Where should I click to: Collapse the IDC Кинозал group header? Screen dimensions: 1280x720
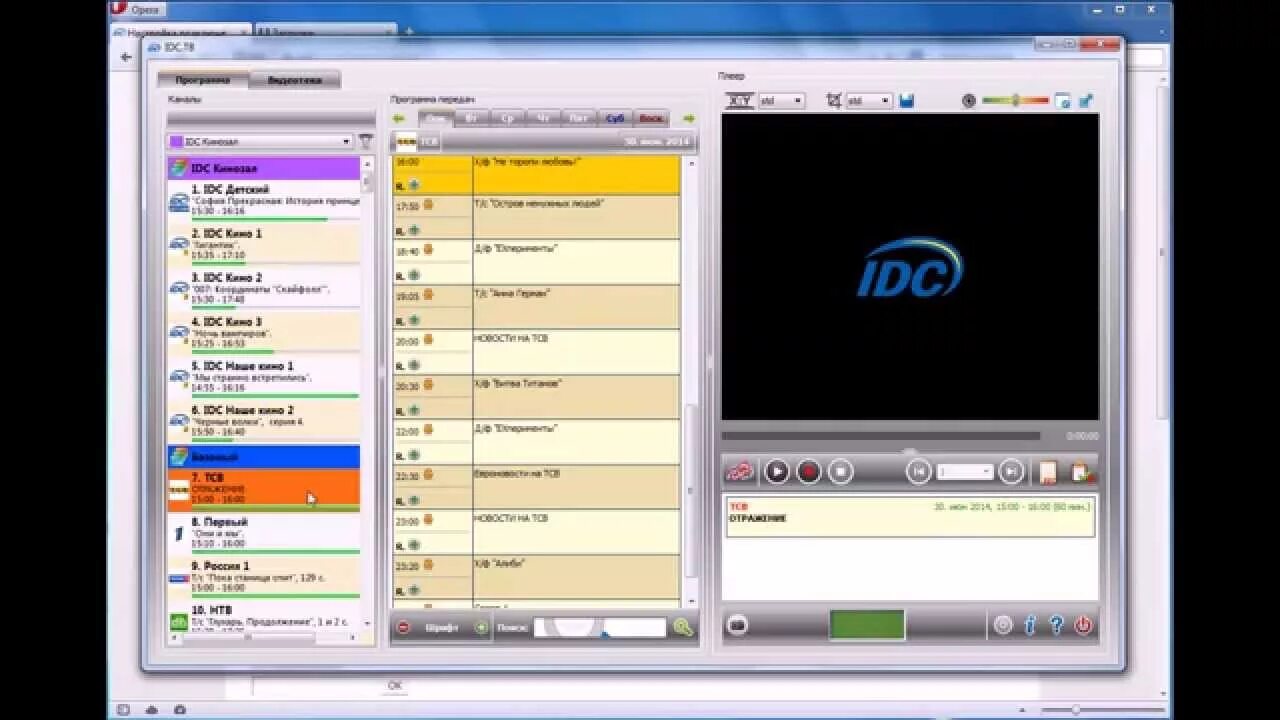[264, 169]
